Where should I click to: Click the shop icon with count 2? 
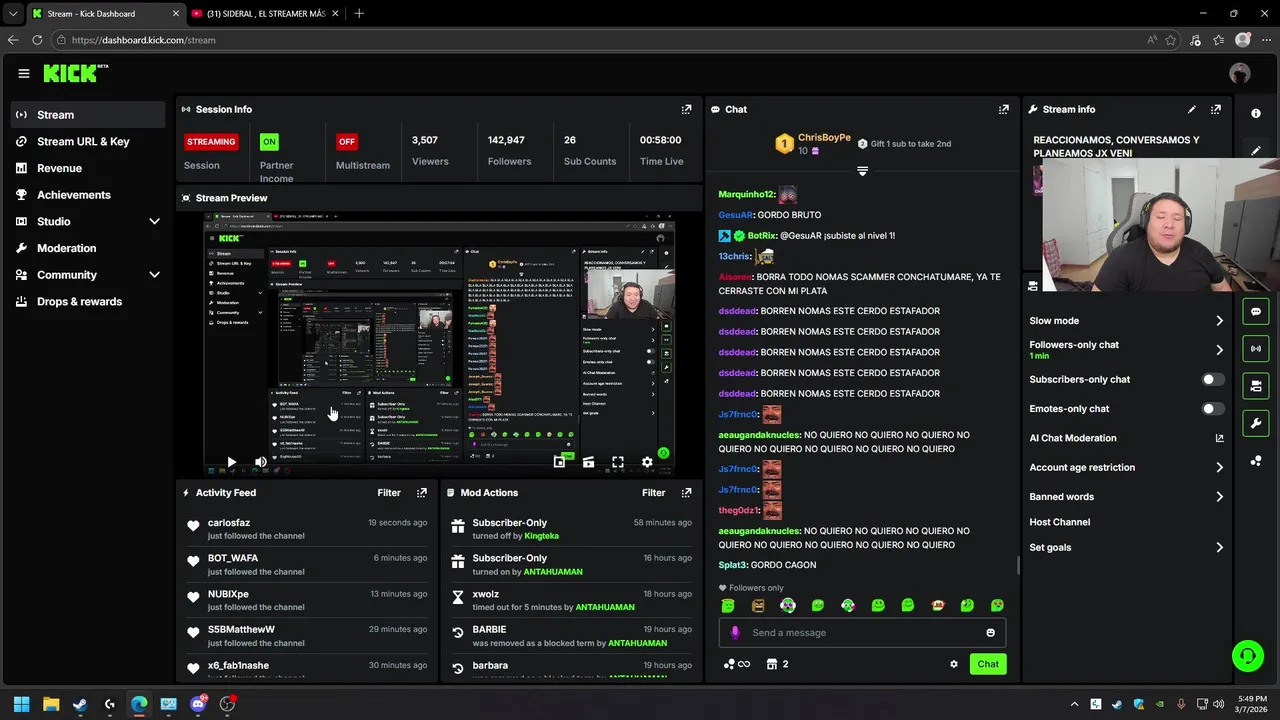tap(777, 664)
